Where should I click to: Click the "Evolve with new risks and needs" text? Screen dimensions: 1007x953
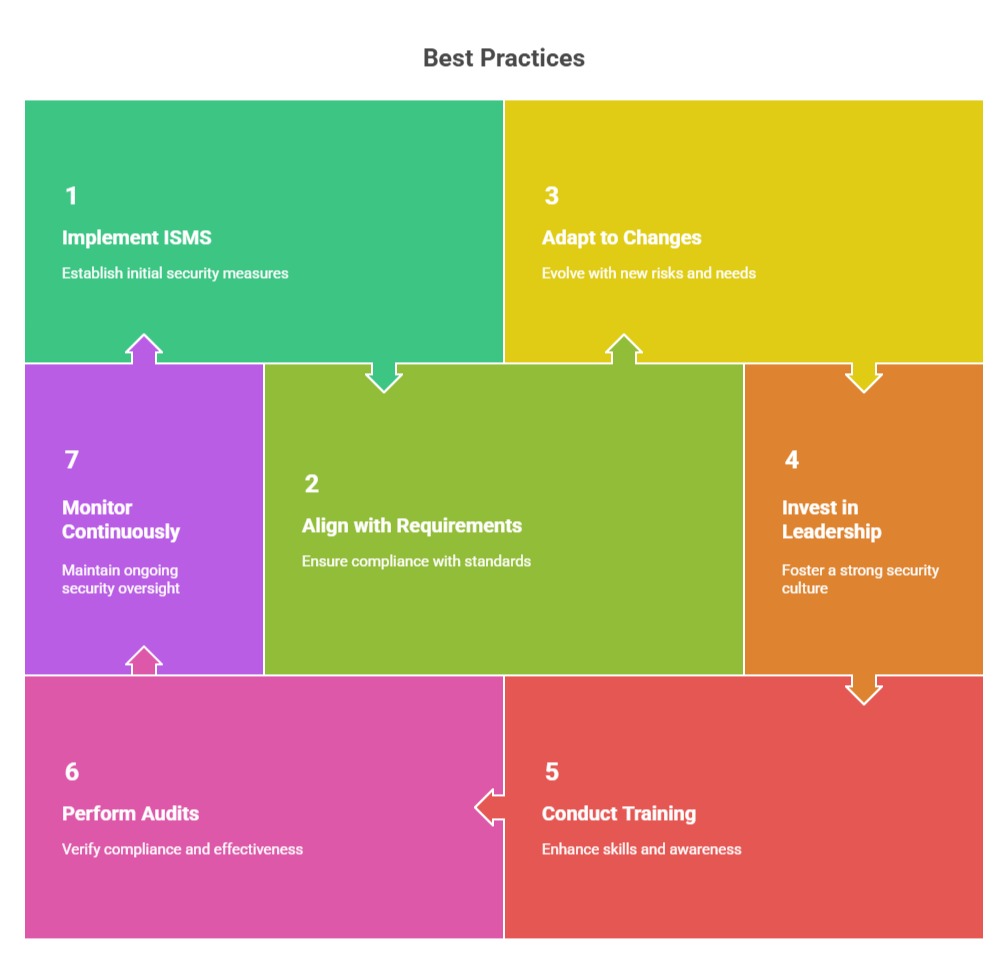648,273
